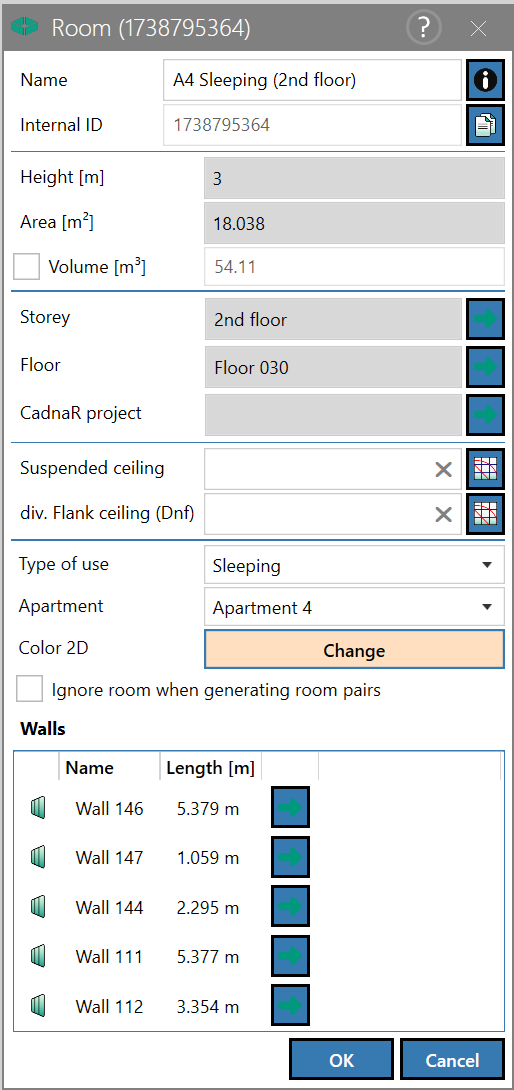The image size is (514, 1090).
Task: Open the Suspended ceiling library icon
Action: coord(485,469)
